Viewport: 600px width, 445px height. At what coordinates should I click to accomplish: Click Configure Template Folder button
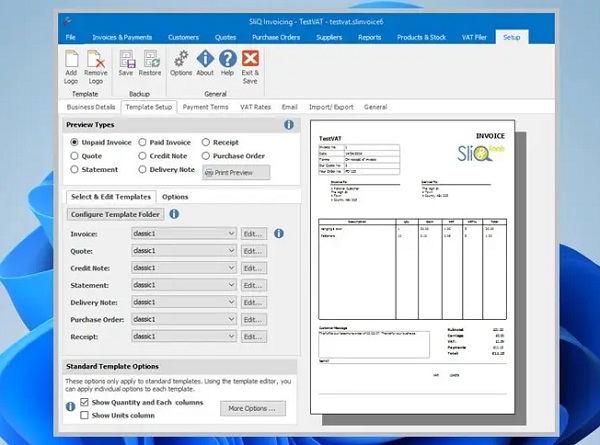(x=116, y=214)
